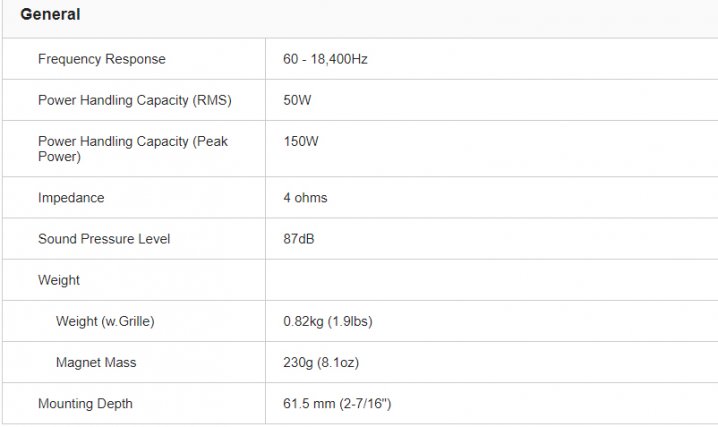This screenshot has width=718, height=427.
Task: Click Power Handling Capacity (RMS) label
Action: click(133, 100)
